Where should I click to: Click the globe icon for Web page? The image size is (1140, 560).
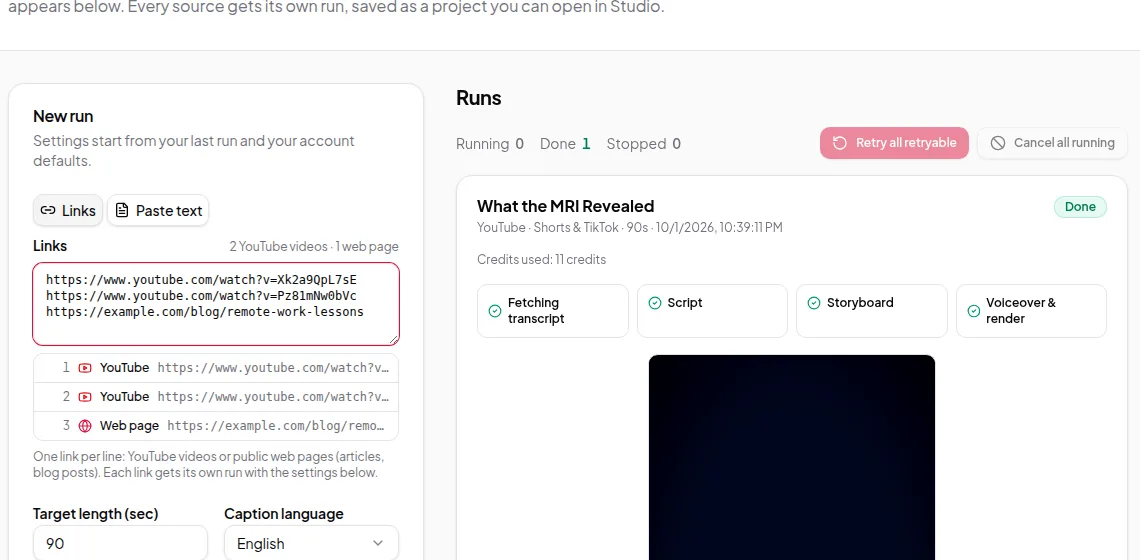(x=85, y=426)
